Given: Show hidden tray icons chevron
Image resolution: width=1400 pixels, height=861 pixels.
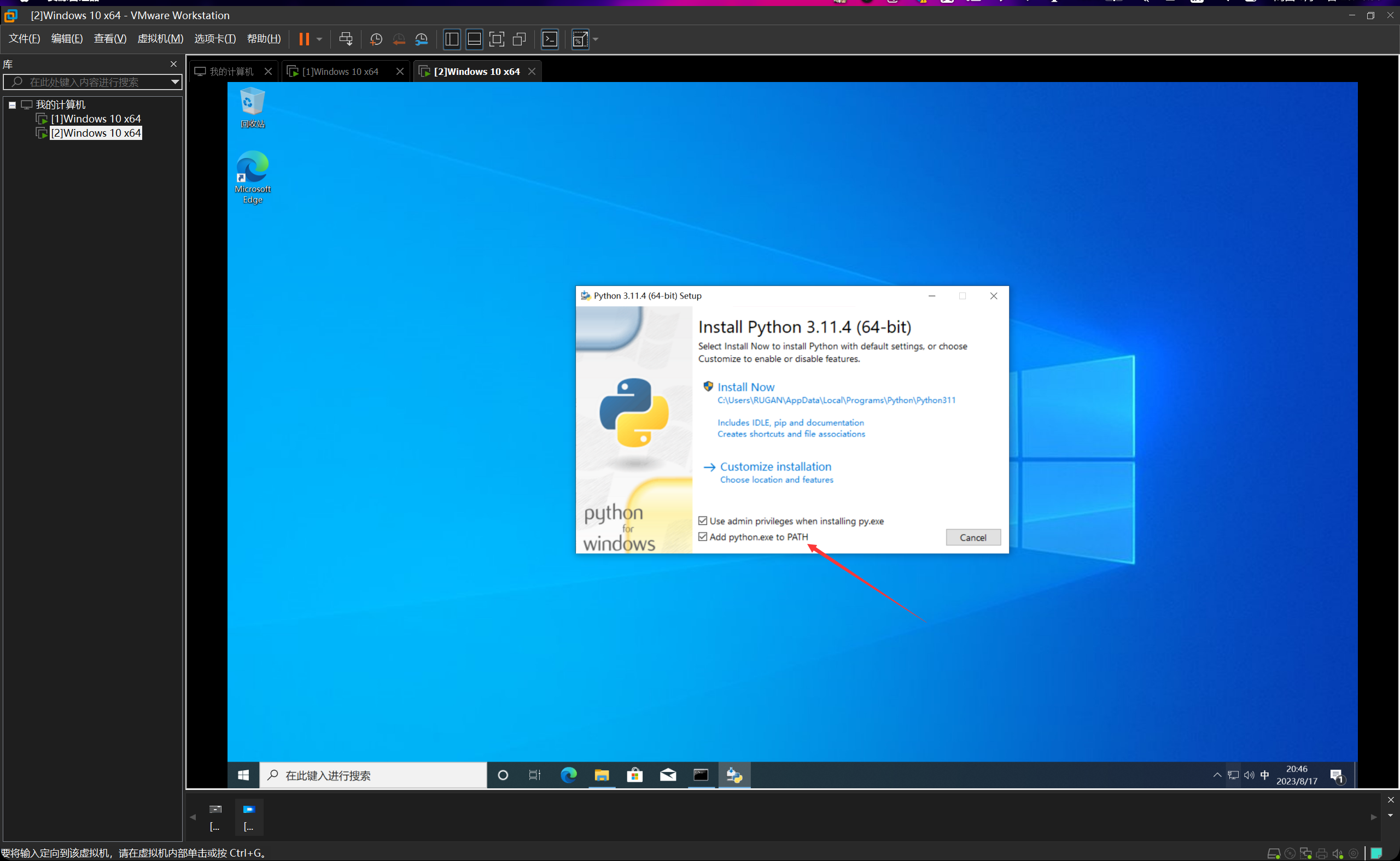Looking at the screenshot, I should [x=1217, y=775].
